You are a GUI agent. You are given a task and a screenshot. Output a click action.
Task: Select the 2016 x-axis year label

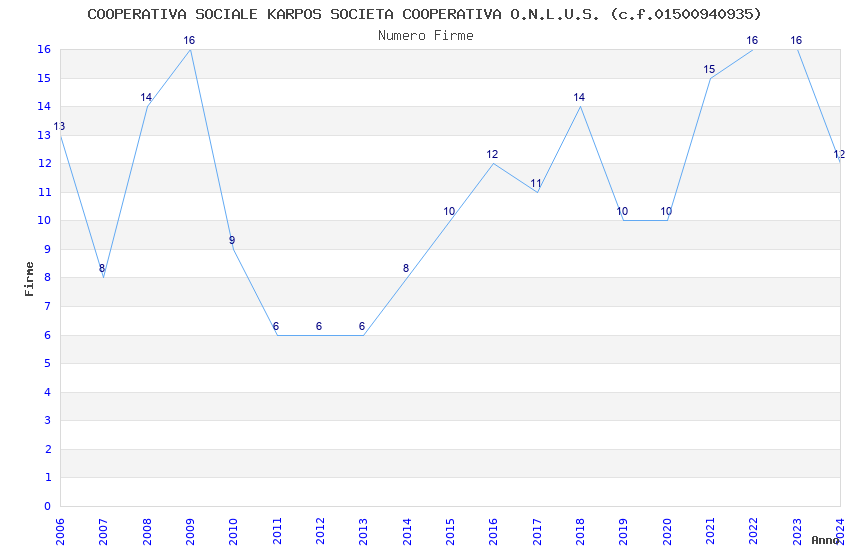click(493, 532)
